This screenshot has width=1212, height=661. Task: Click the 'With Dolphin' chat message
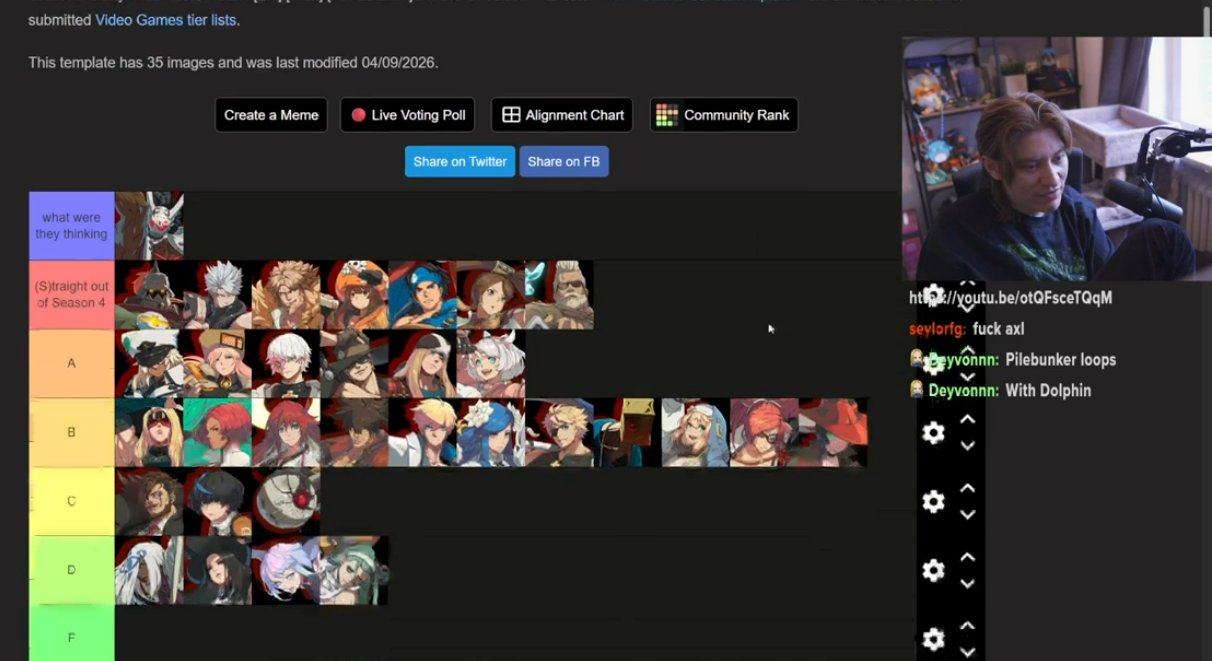1048,390
